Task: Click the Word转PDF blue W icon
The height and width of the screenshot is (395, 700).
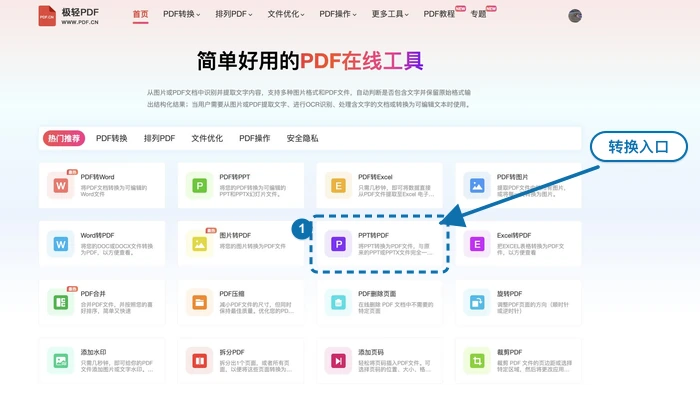Action: (x=61, y=244)
